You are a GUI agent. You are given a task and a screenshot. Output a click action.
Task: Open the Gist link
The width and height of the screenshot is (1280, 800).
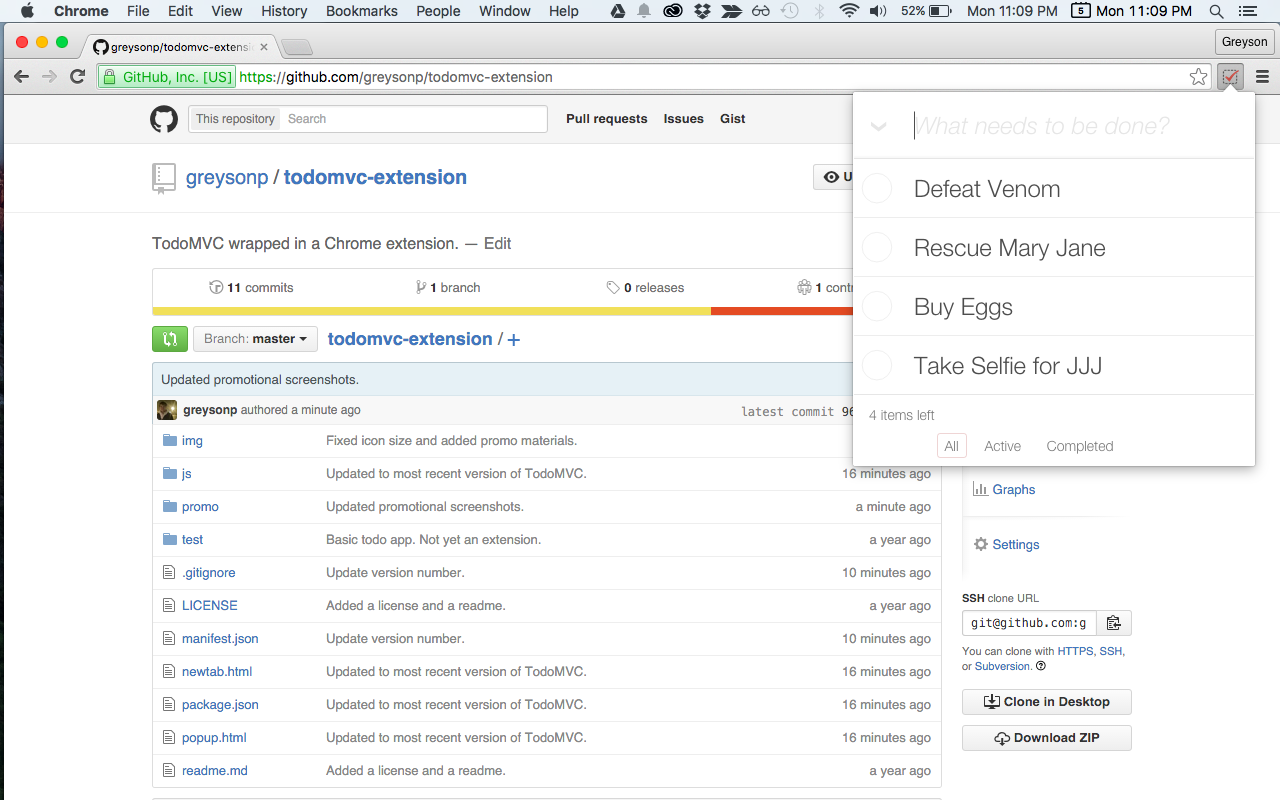pyautogui.click(x=732, y=119)
